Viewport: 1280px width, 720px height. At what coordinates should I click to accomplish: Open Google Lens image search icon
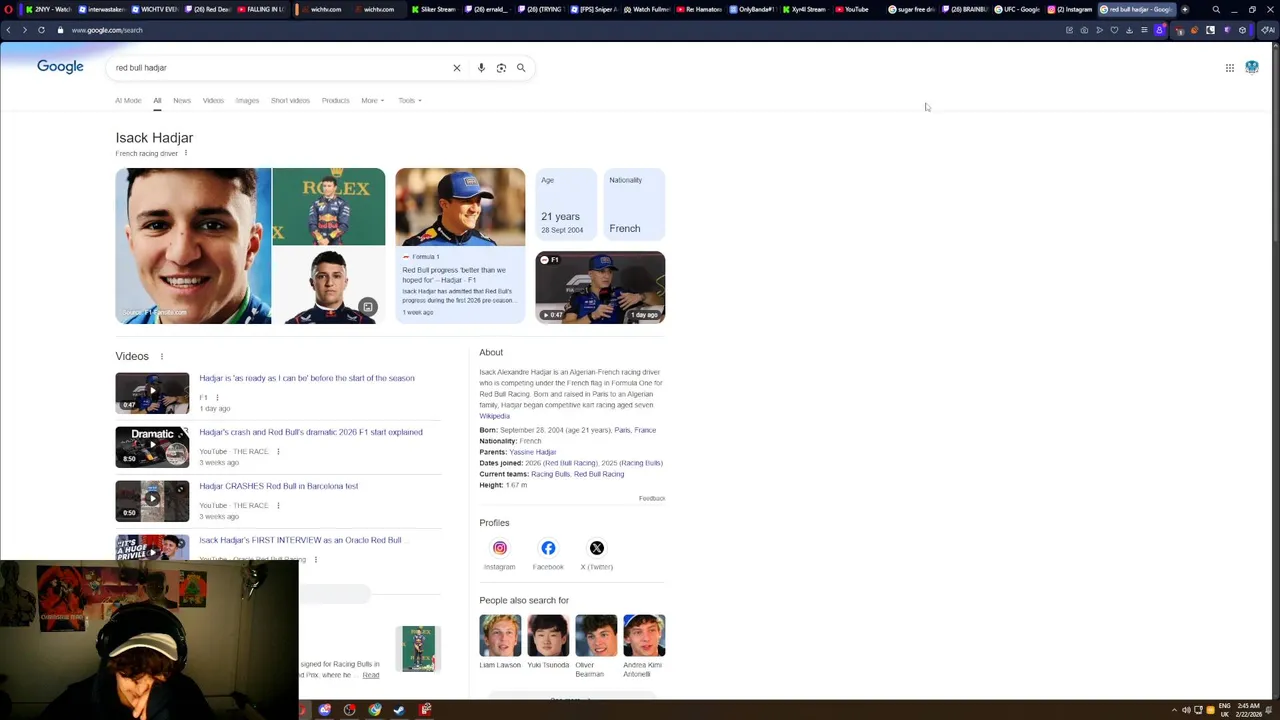(501, 68)
